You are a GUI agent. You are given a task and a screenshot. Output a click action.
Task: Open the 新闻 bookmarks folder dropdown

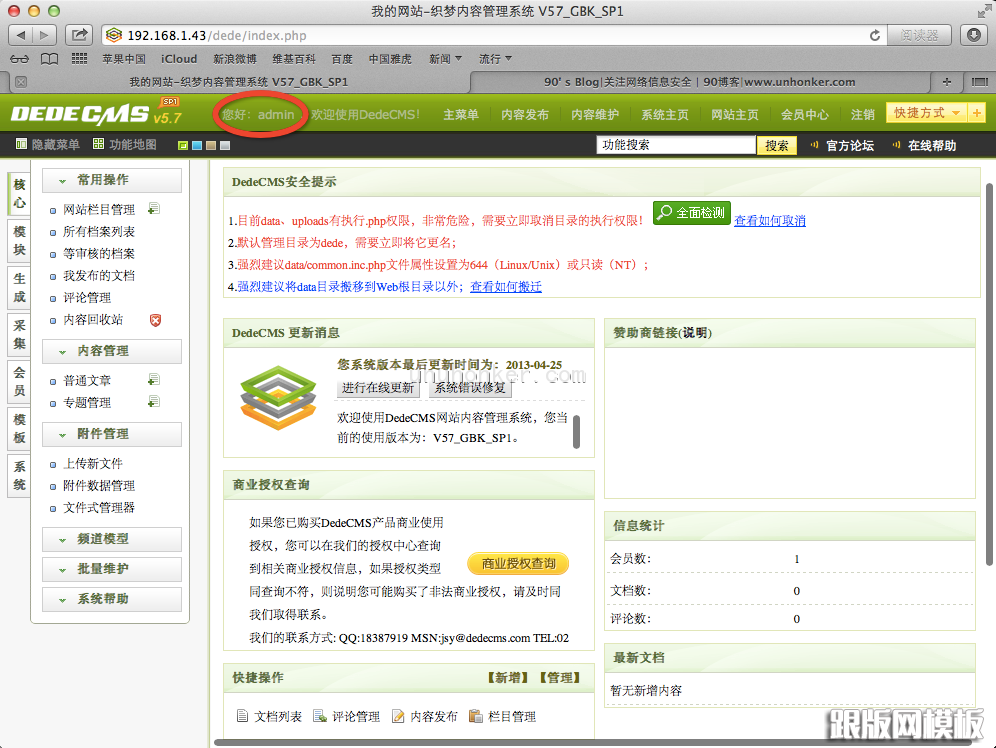point(445,59)
